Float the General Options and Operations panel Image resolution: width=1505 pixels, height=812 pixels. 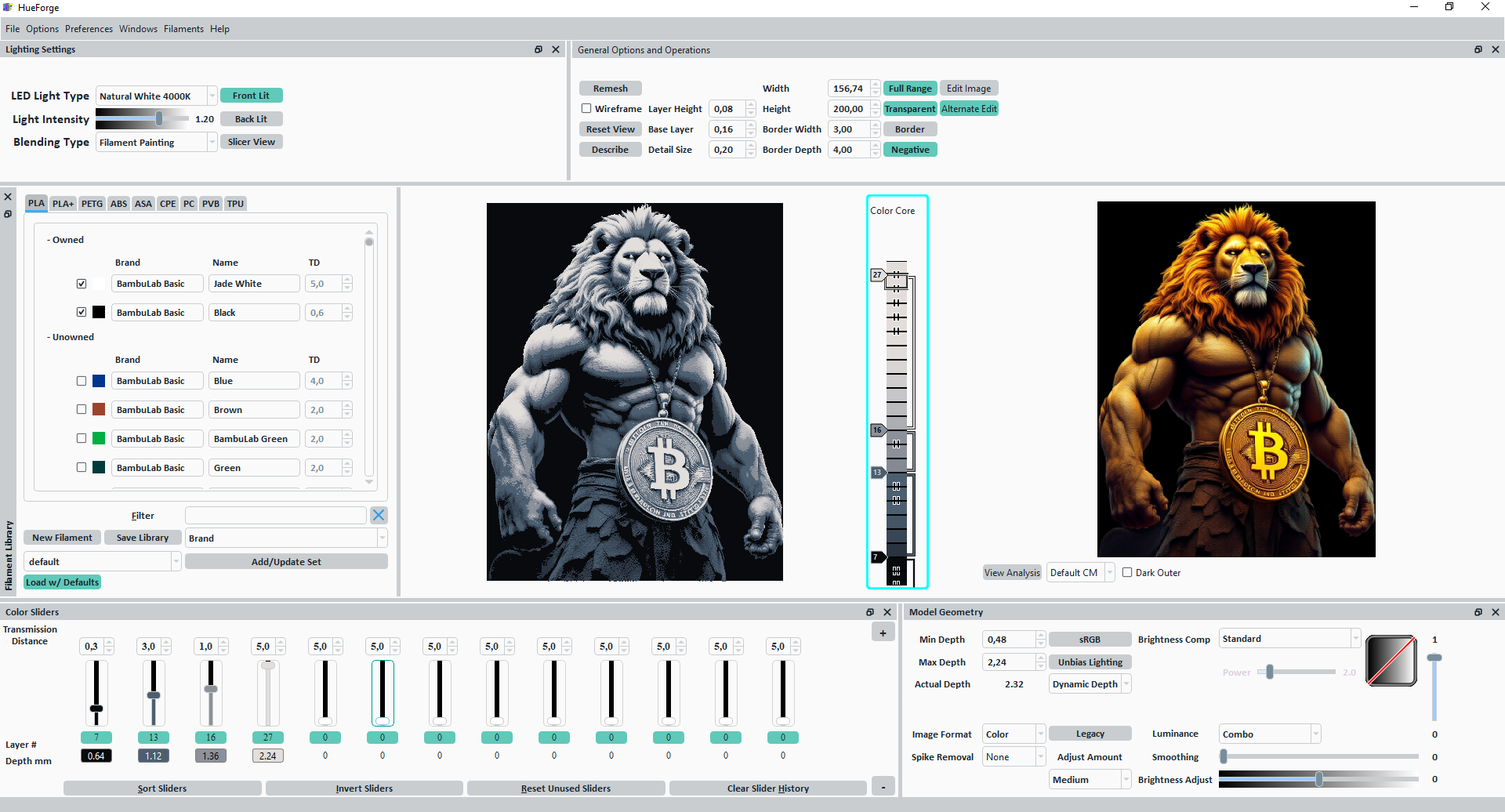[x=1478, y=49]
